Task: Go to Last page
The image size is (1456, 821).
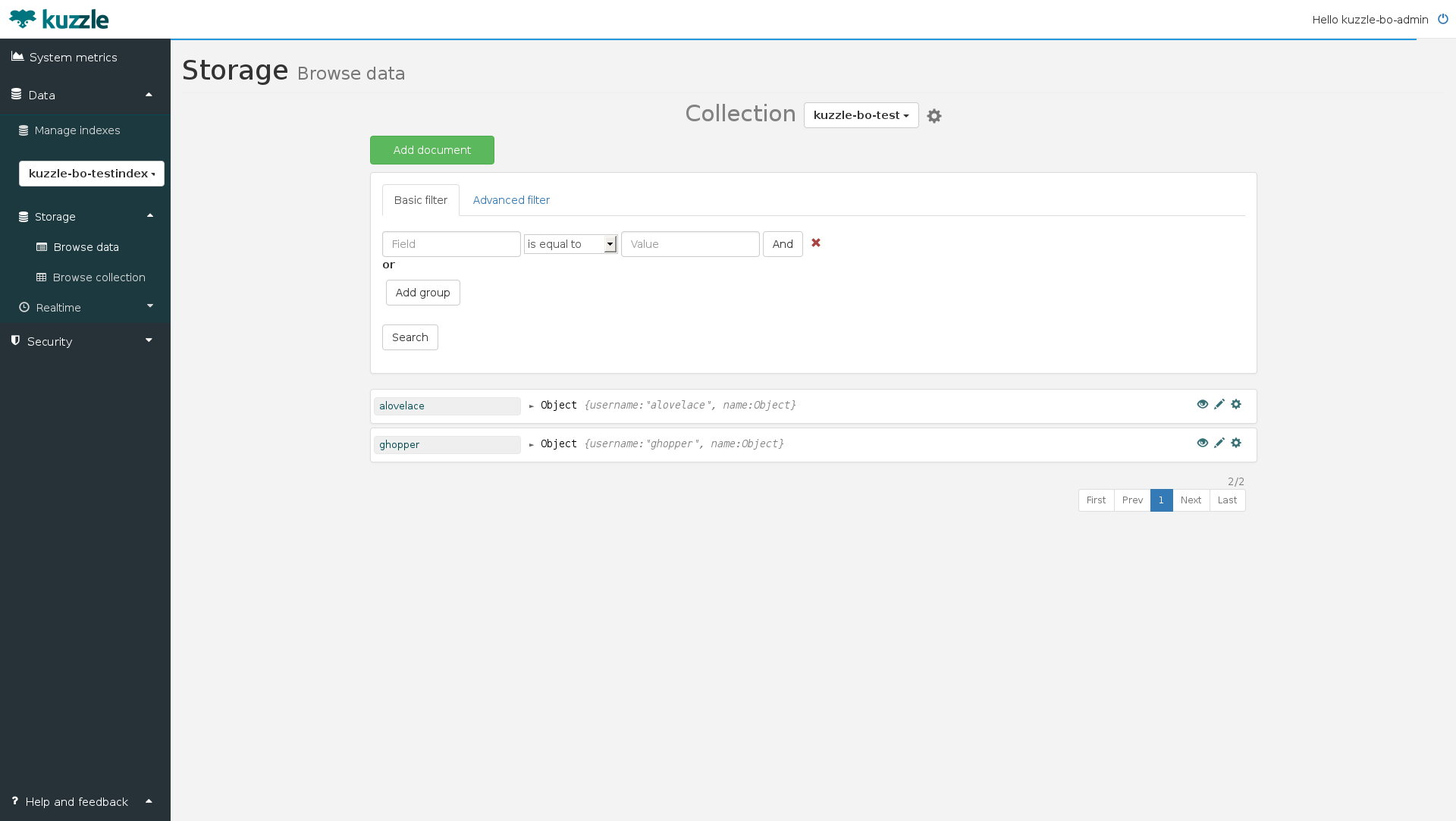Action: pyautogui.click(x=1227, y=500)
